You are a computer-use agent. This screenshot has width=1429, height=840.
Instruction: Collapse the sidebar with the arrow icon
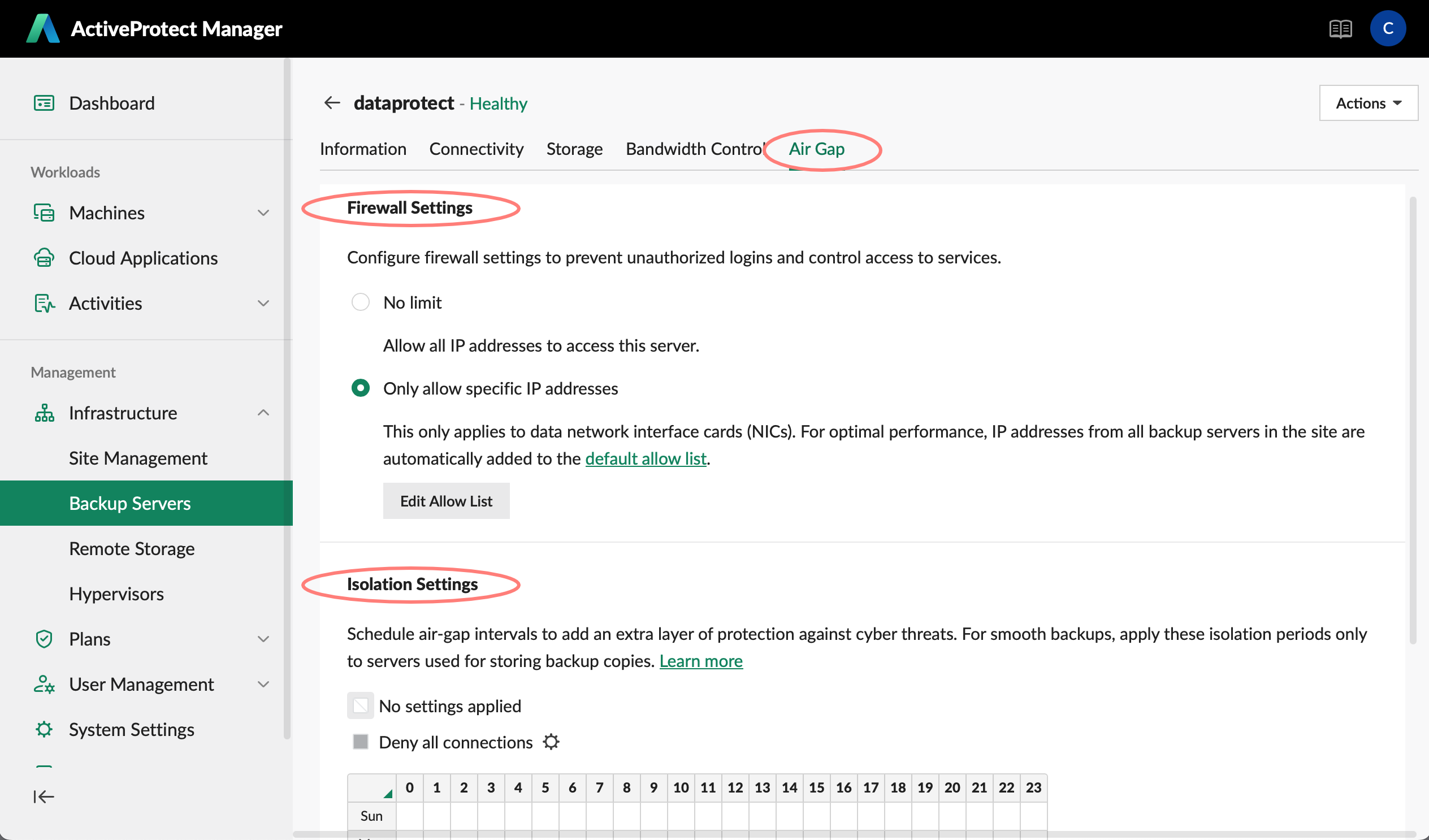click(43, 797)
